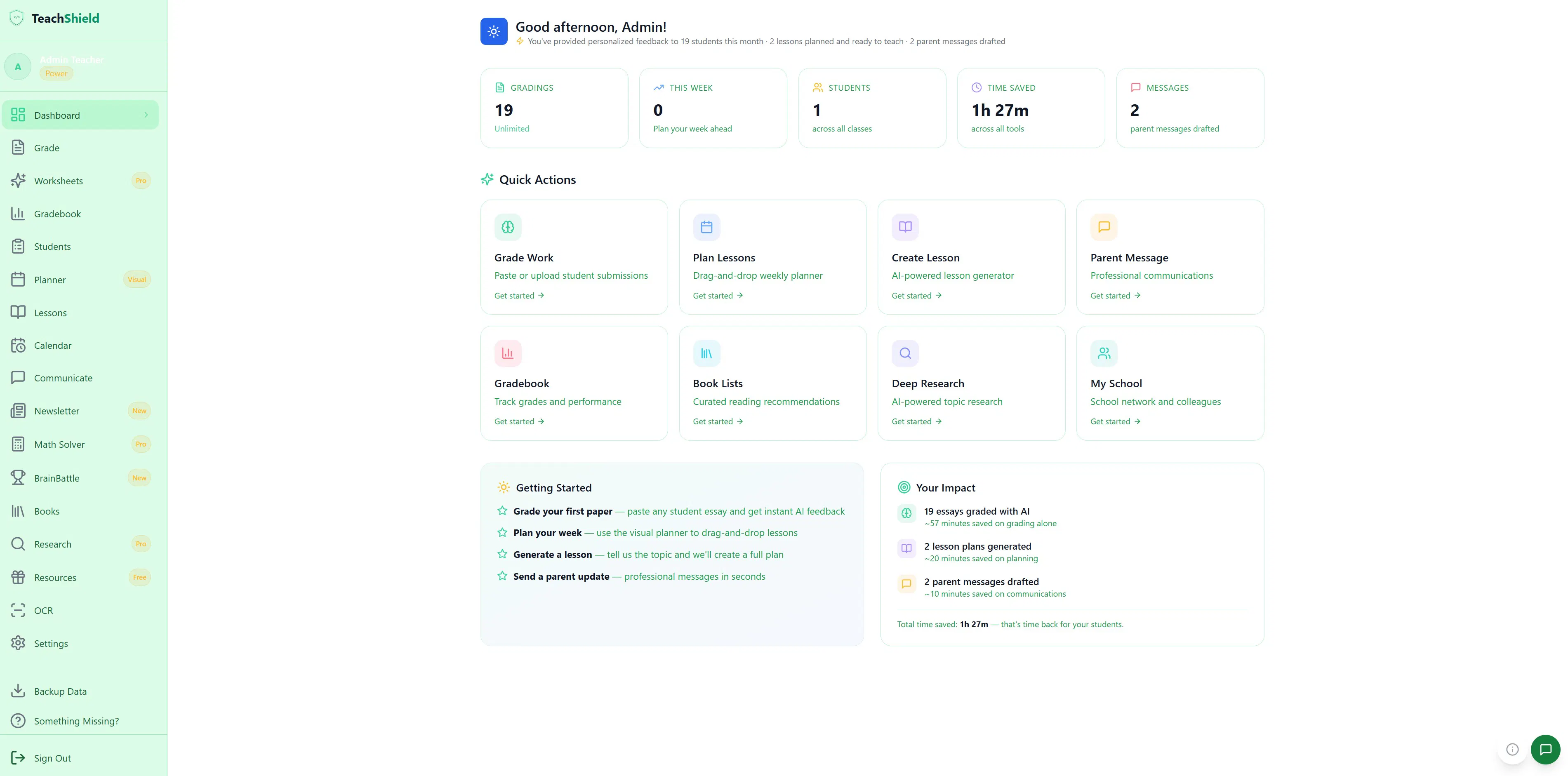The image size is (1568, 776).
Task: Click the Students clipboard icon in sidebar
Action: tap(18, 247)
